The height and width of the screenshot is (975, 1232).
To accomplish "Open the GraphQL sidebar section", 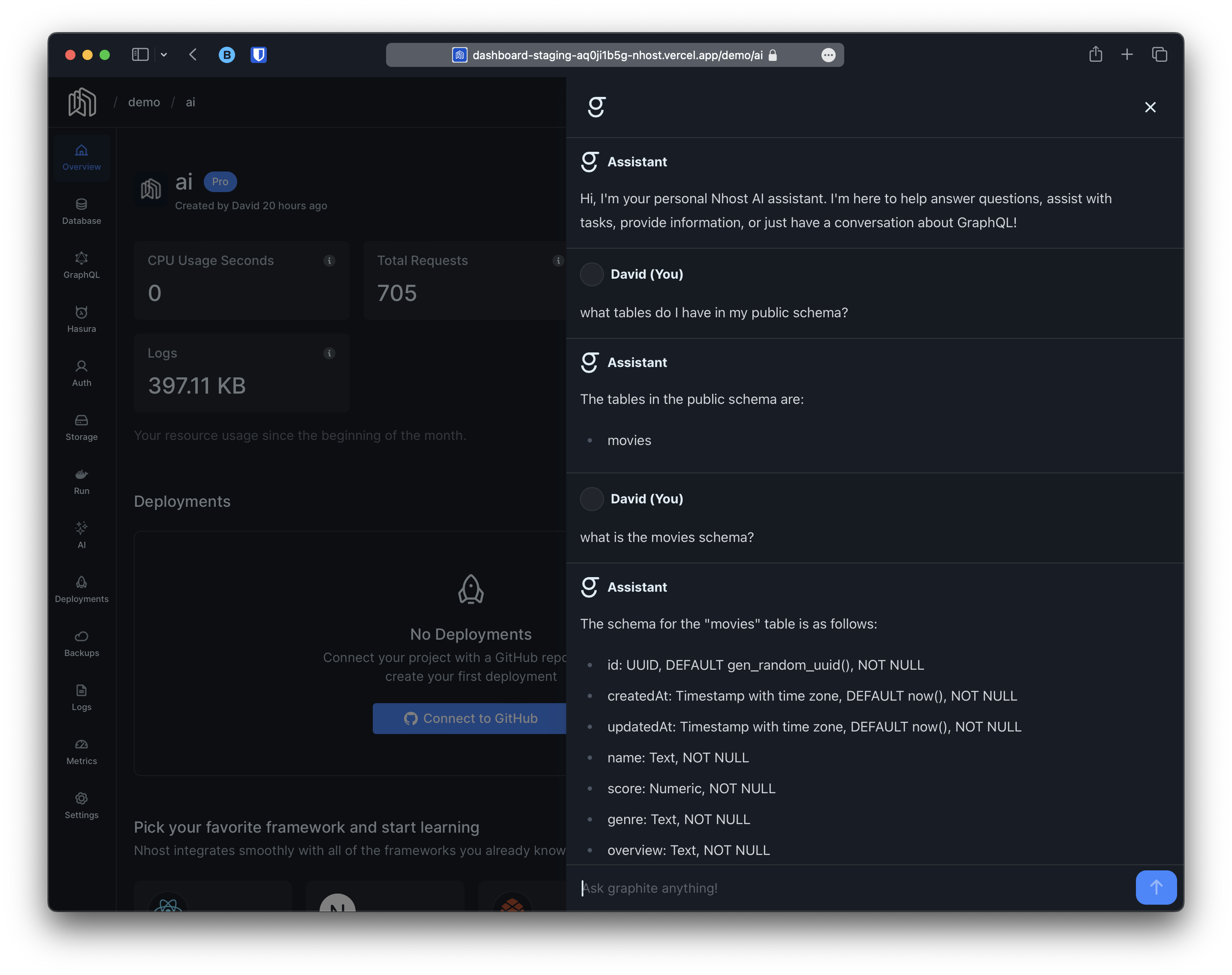I will pos(81,265).
